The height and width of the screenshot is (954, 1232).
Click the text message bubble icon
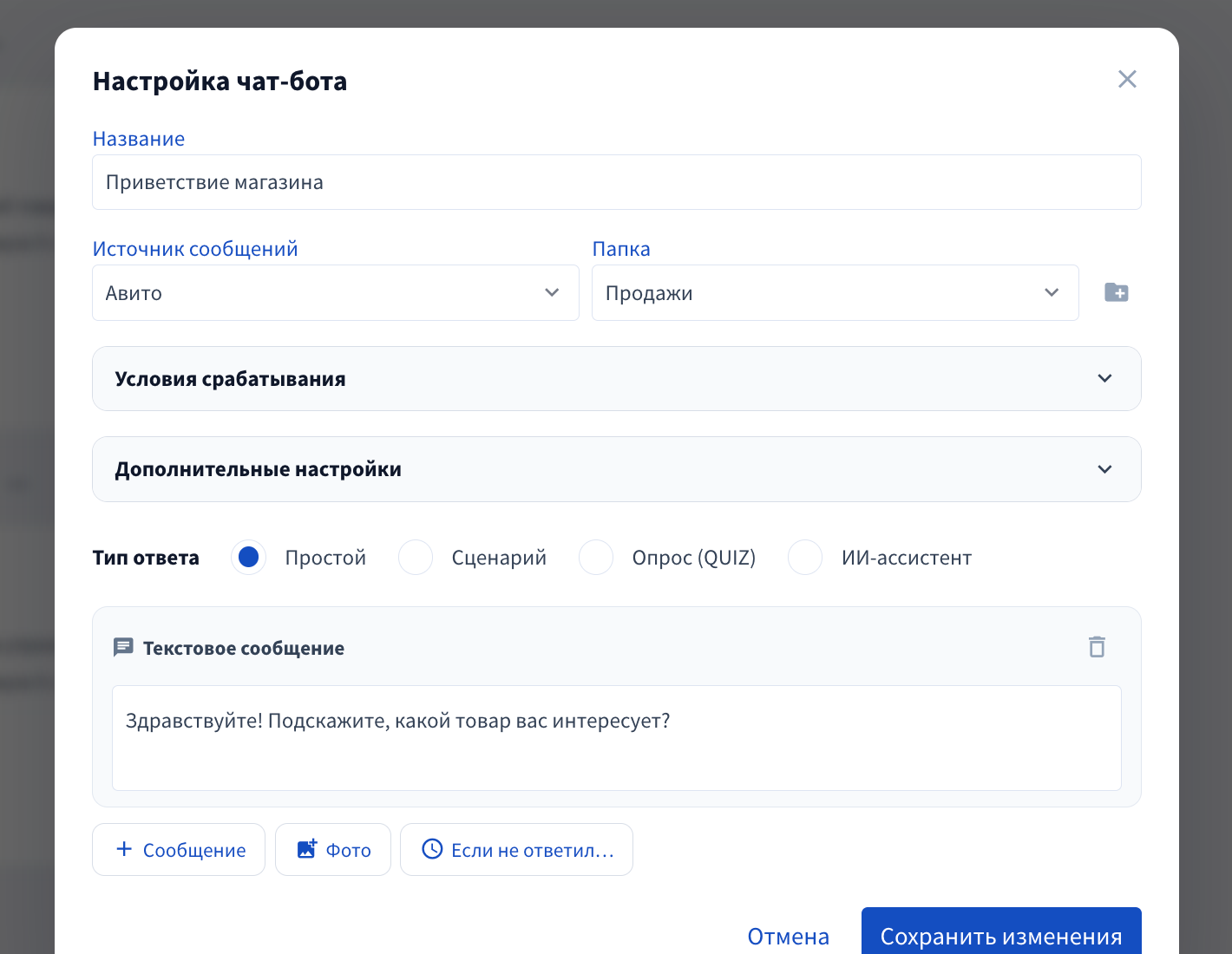click(x=123, y=648)
